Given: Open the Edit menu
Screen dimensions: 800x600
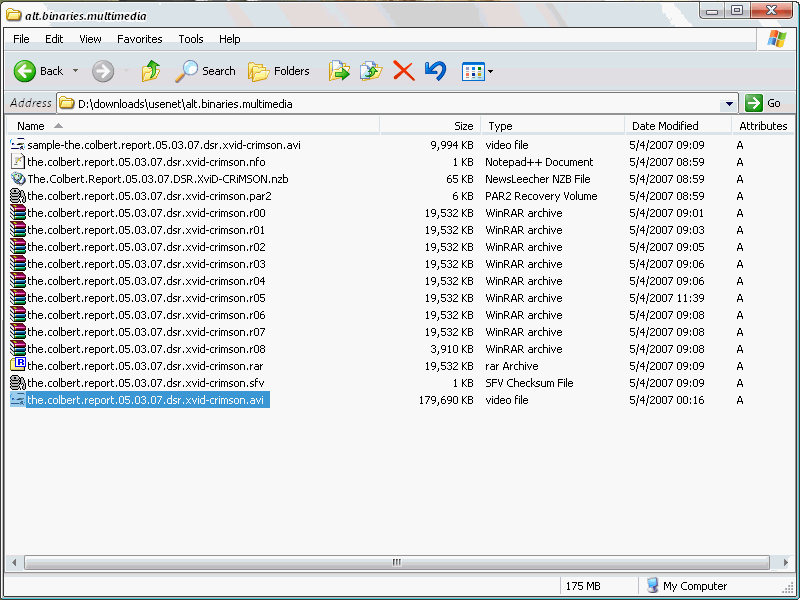Looking at the screenshot, I should 54,39.
